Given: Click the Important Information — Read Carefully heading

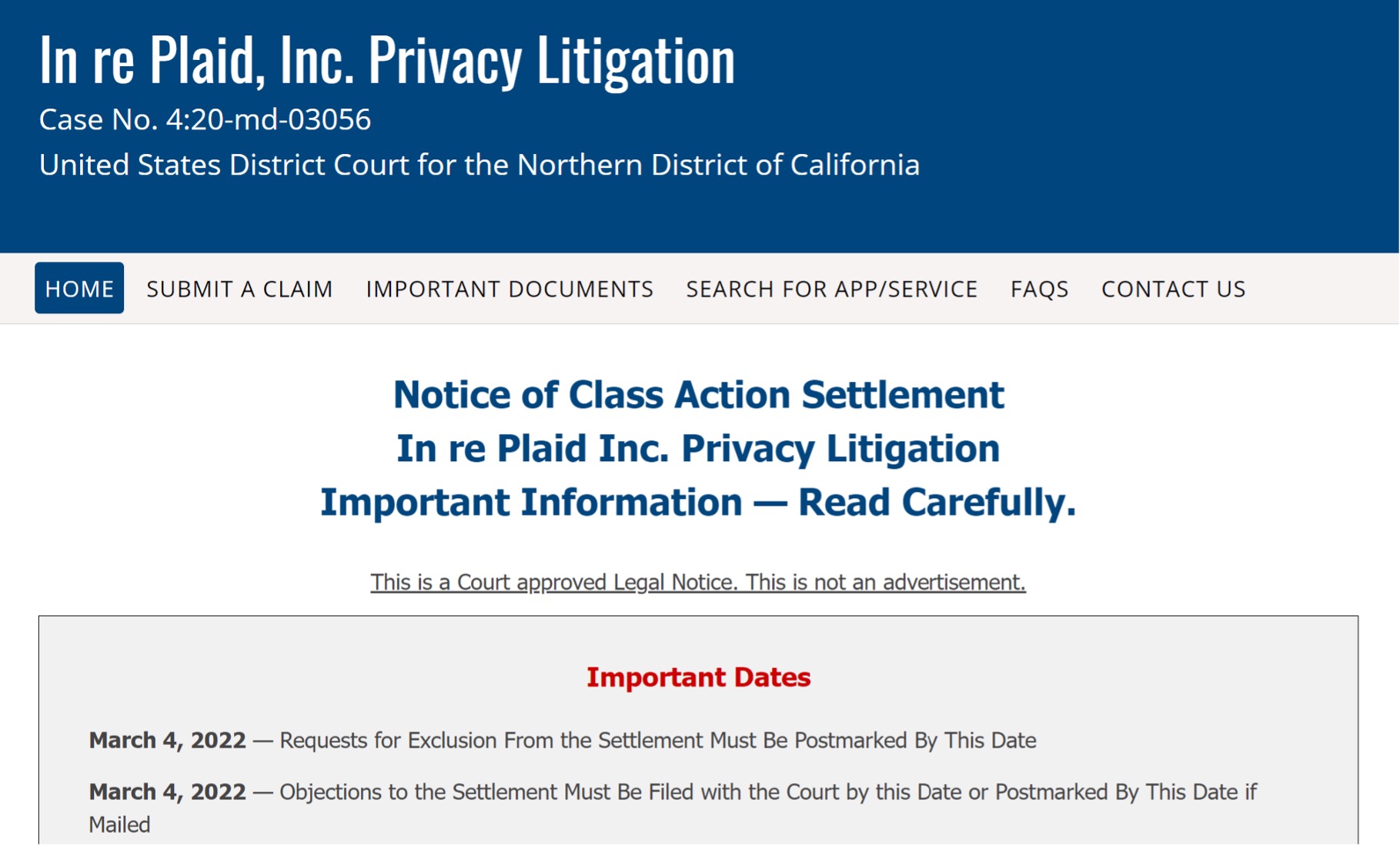Looking at the screenshot, I should coord(699,502).
